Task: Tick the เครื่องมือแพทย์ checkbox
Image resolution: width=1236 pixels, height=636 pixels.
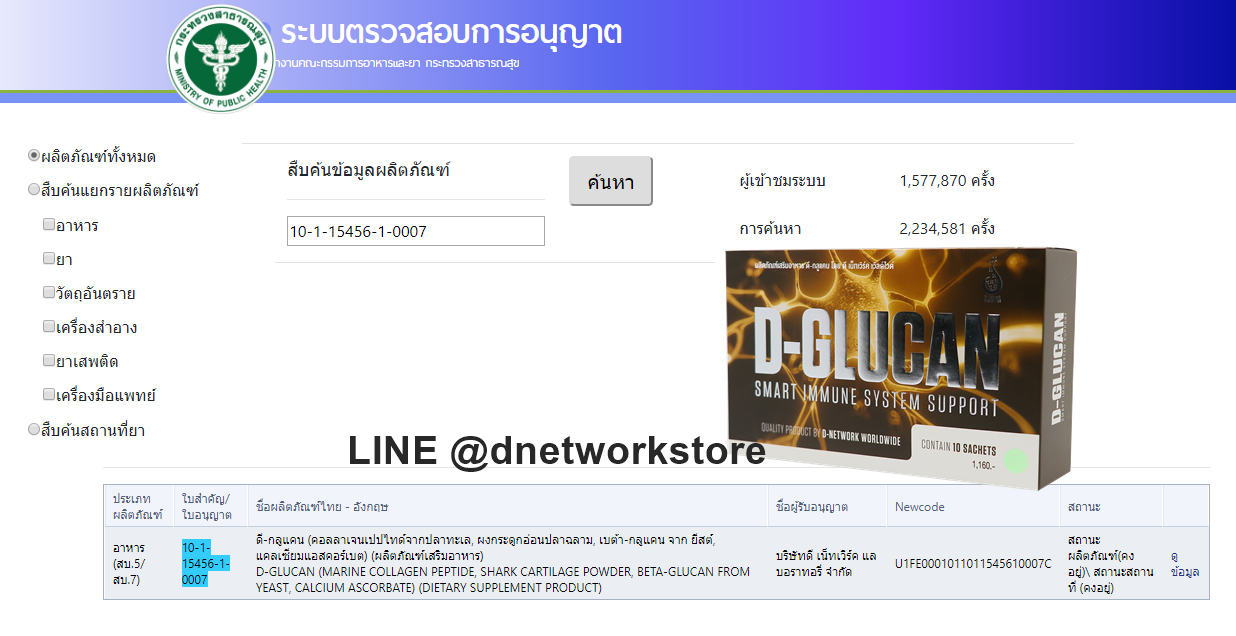Action: click(x=49, y=395)
